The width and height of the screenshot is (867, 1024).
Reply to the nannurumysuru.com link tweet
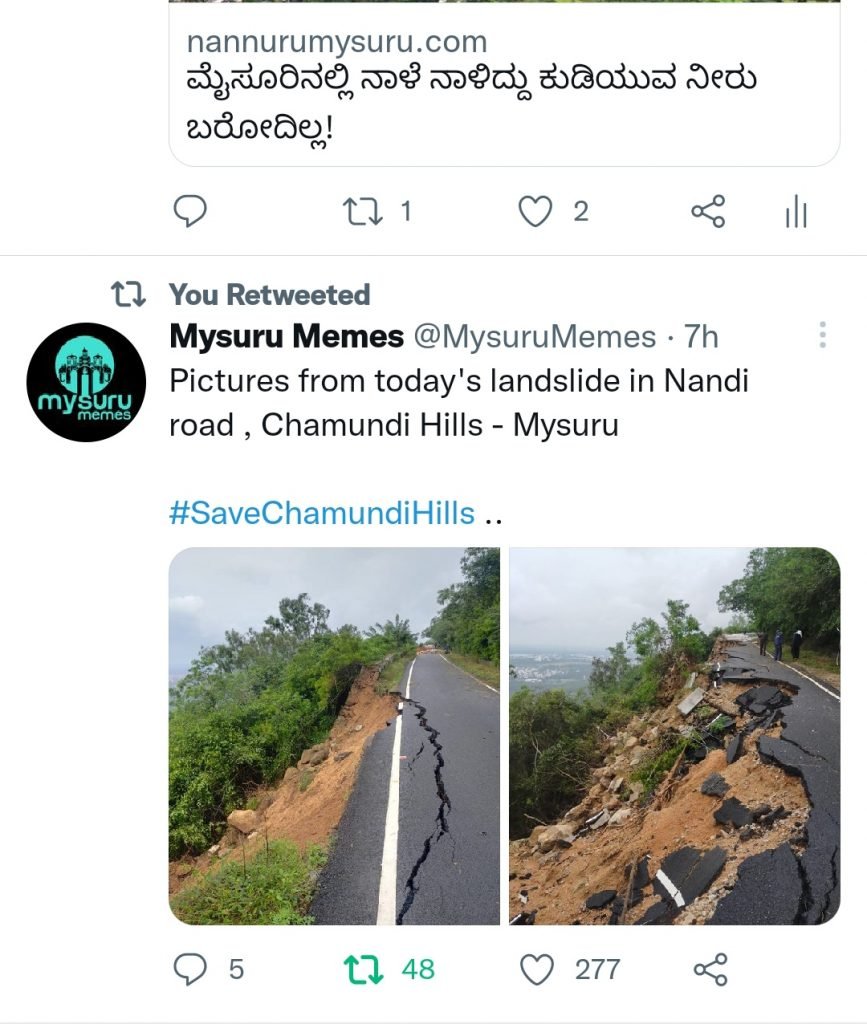coord(191,211)
